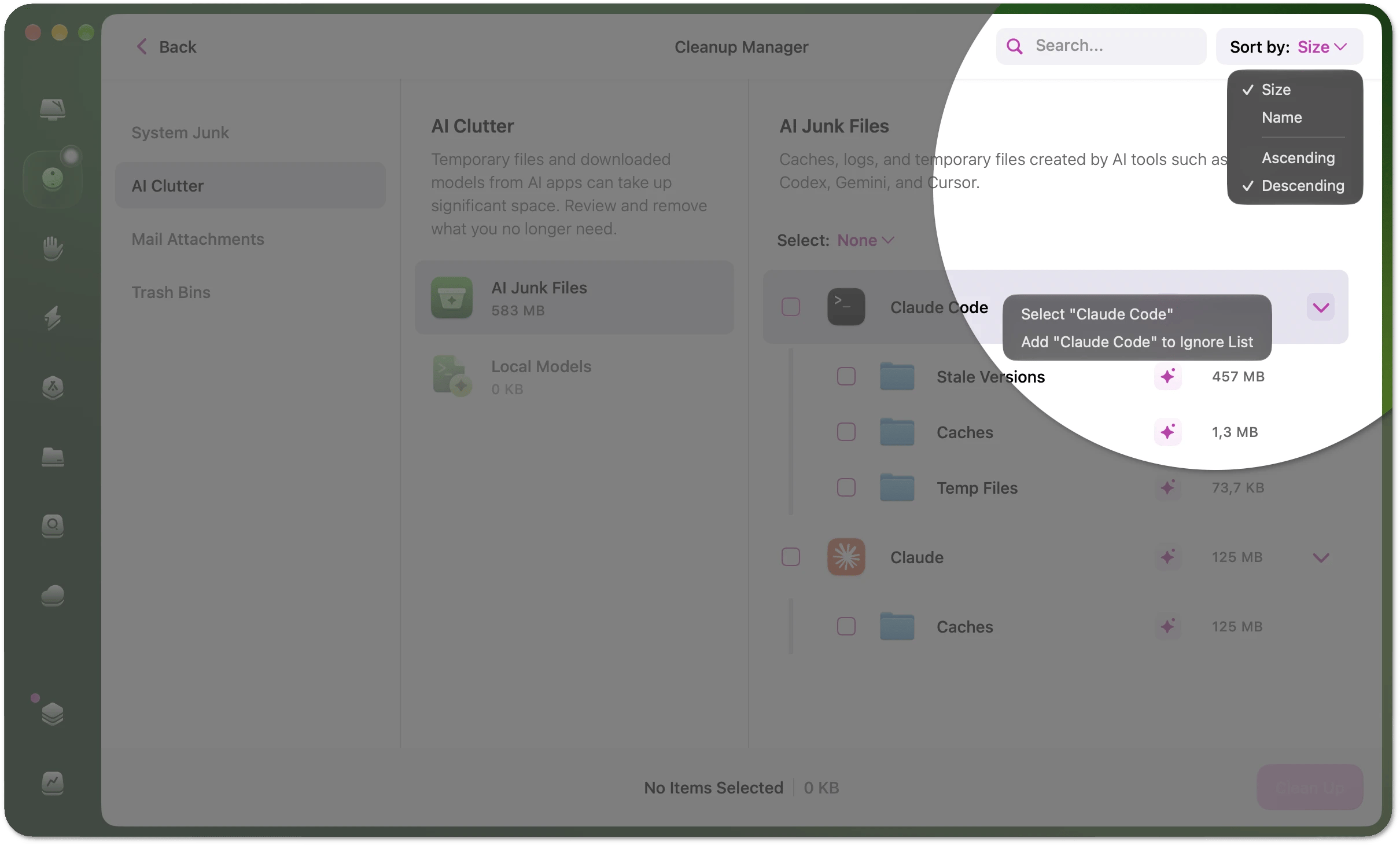Screen dimensions: 1400x845
Task: Click the Stale Versions folder icon
Action: point(897,376)
